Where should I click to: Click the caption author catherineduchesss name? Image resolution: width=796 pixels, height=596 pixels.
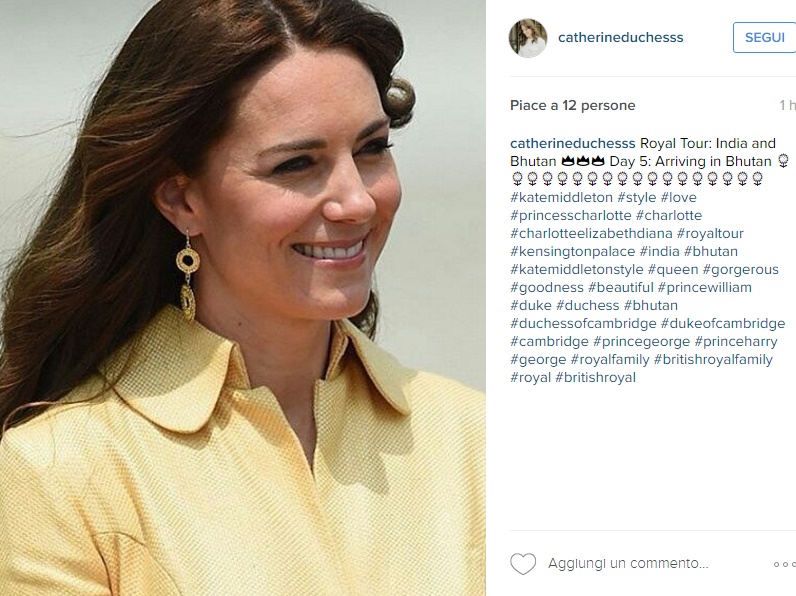(573, 143)
